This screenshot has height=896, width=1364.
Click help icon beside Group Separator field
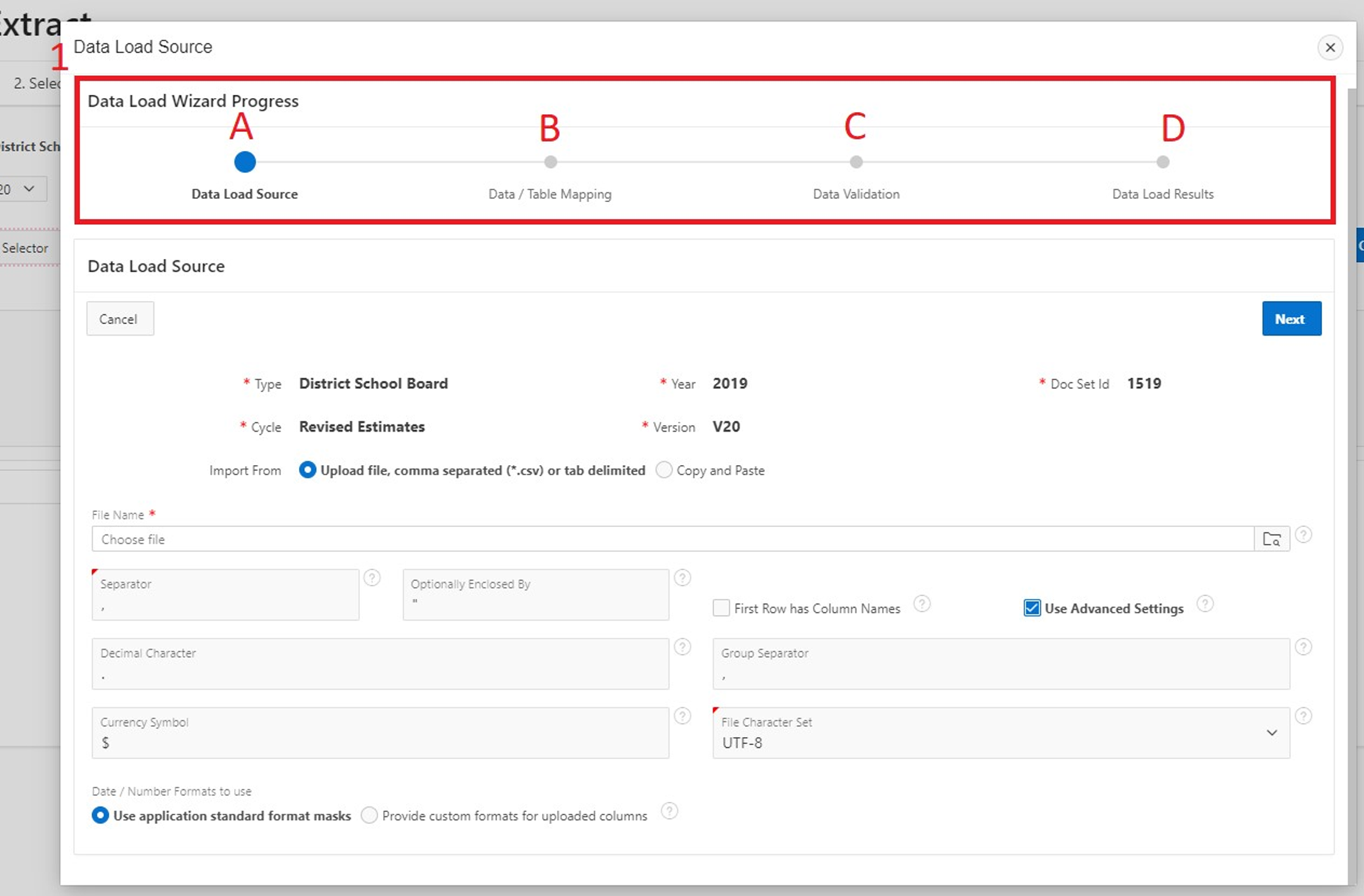pyautogui.click(x=1303, y=647)
